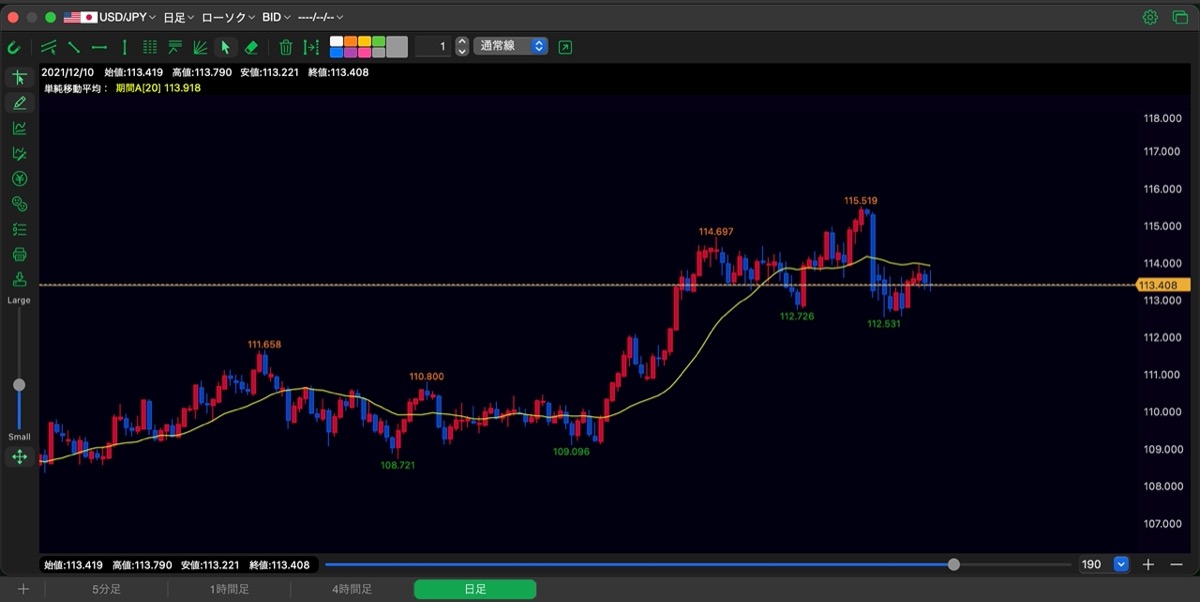Open the BID price type dropdown
The width and height of the screenshot is (1200, 602).
pos(277,18)
